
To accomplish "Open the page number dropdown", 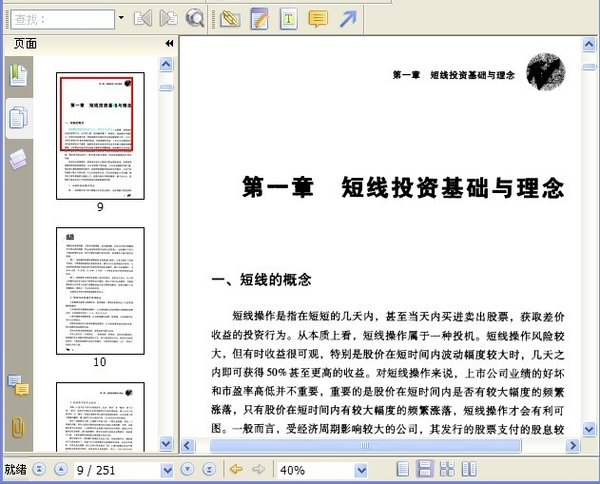I will [167, 470].
